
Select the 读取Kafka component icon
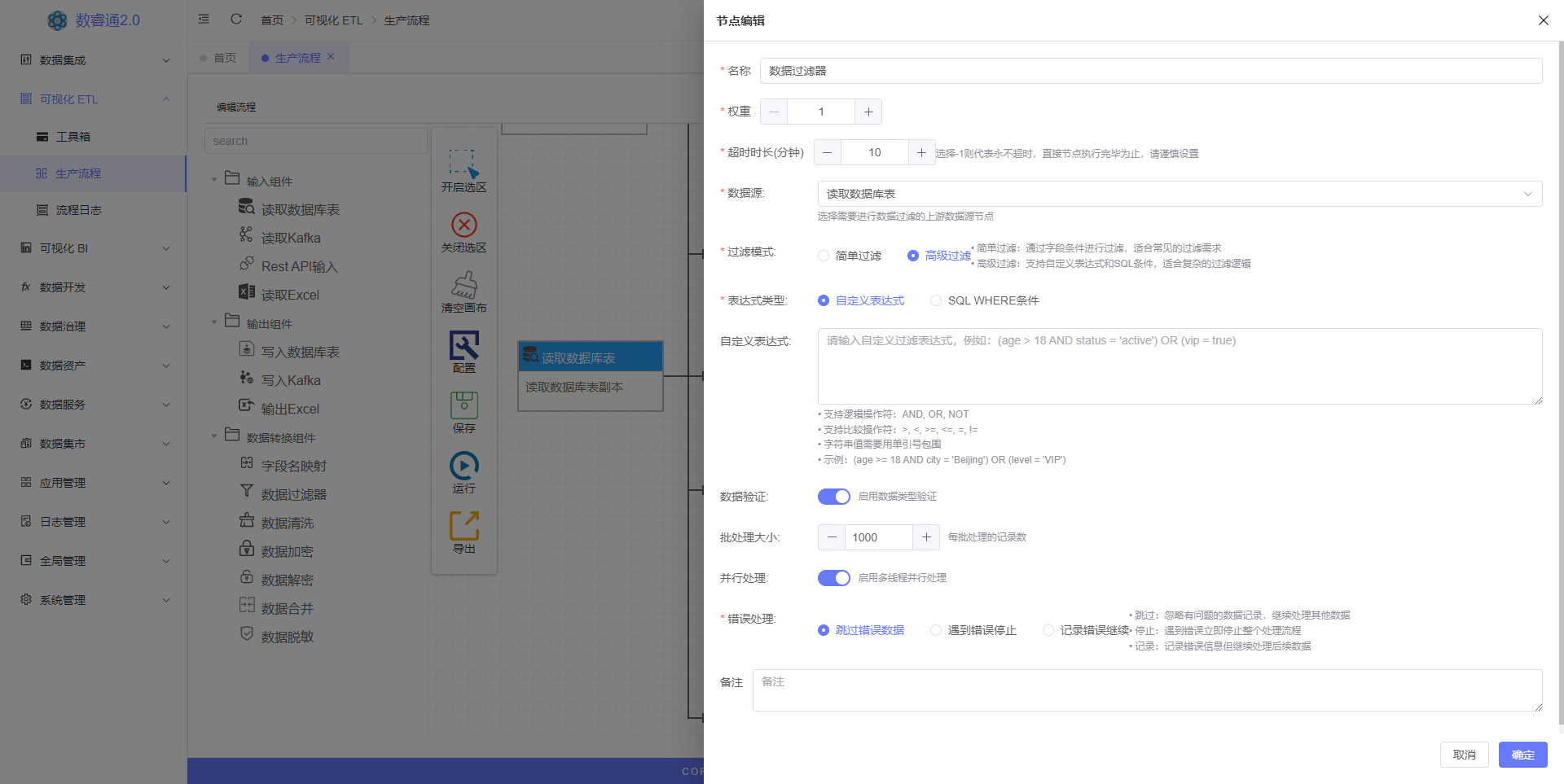pyautogui.click(x=246, y=234)
